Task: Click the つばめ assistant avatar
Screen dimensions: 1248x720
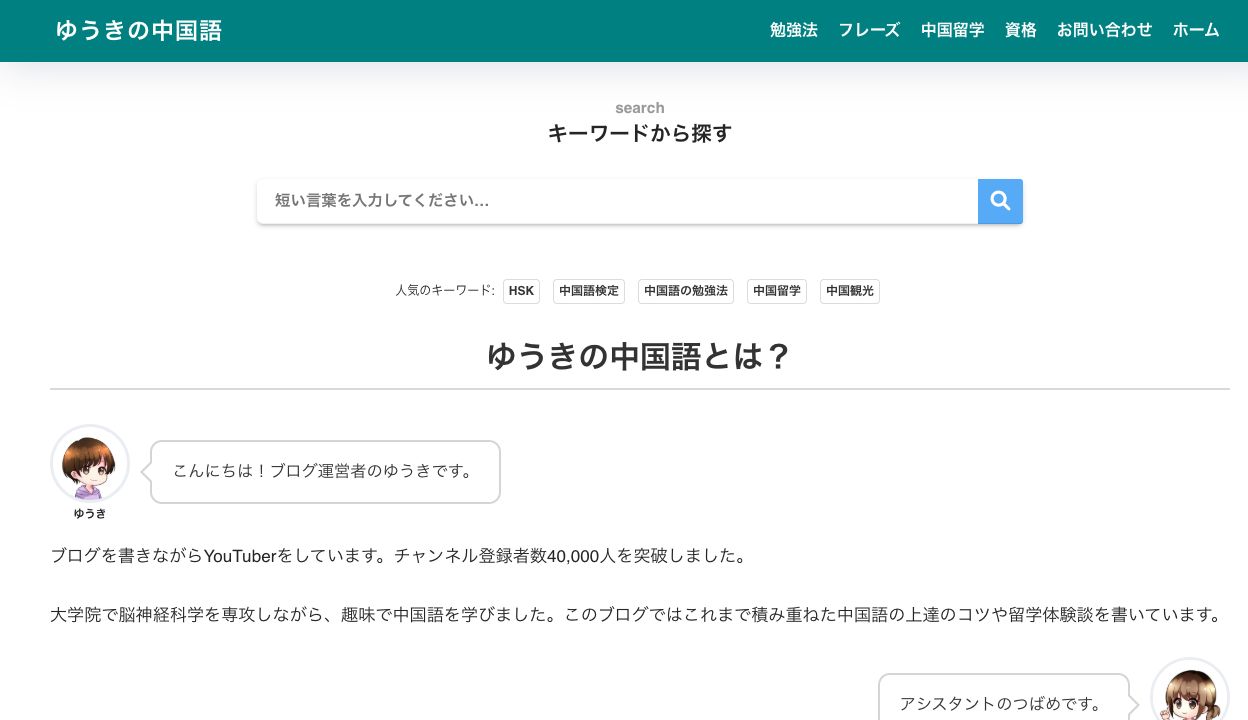Action: tap(1190, 690)
